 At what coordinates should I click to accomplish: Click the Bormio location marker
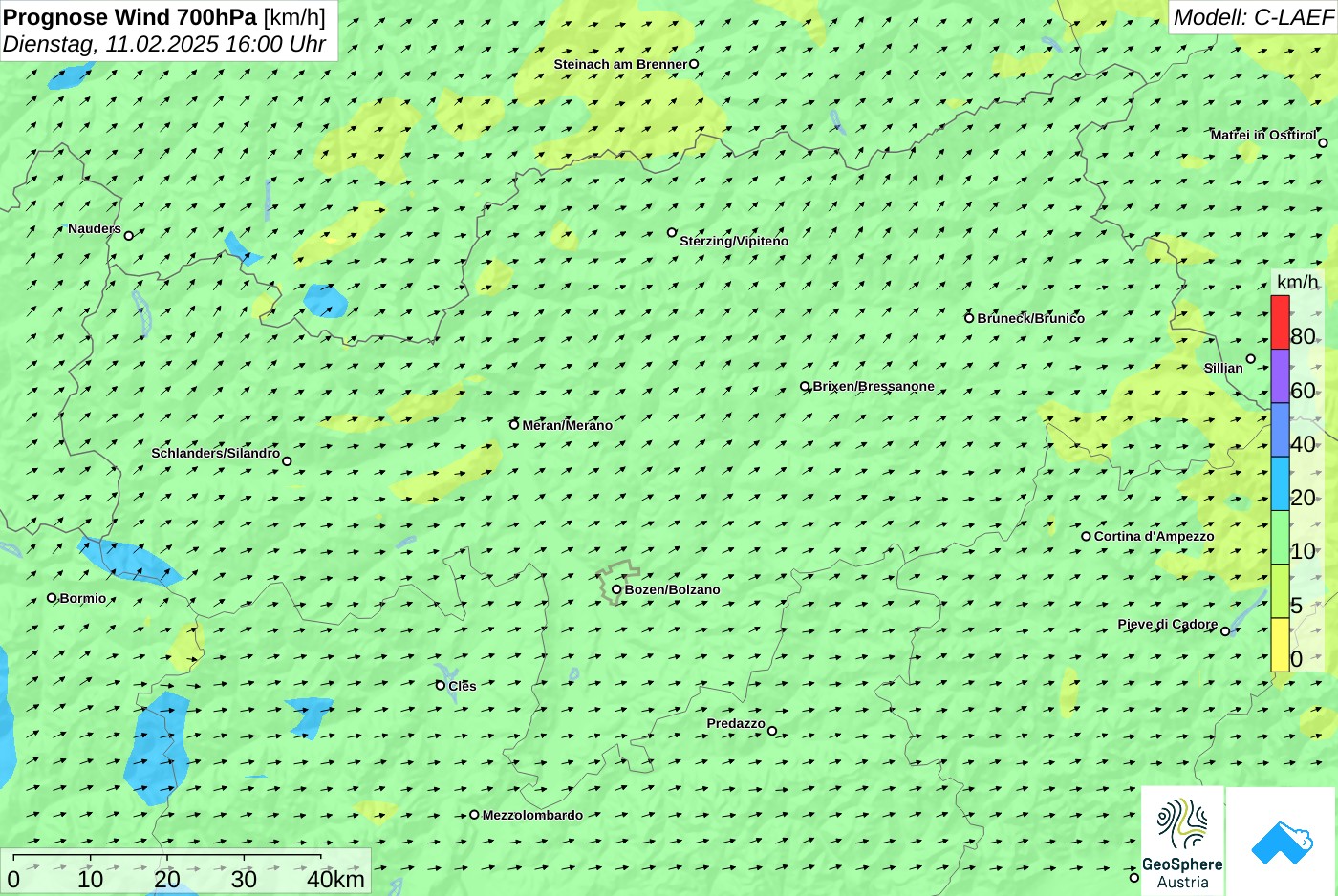(52, 598)
